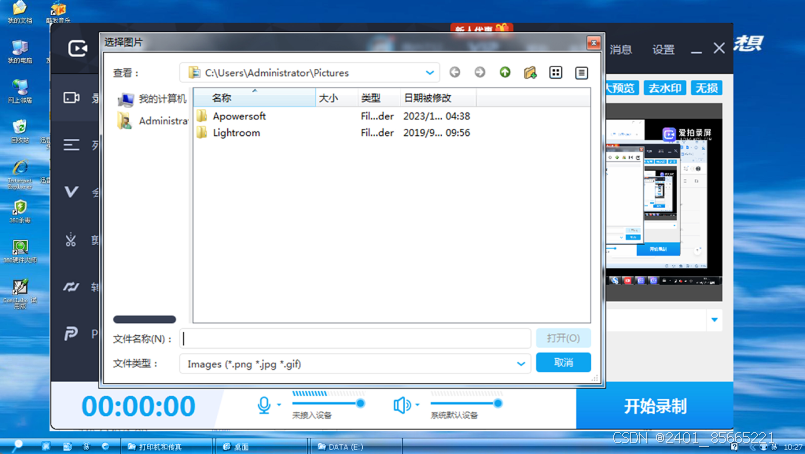Go back in file dialog navigation
805x454 pixels.
click(455, 72)
